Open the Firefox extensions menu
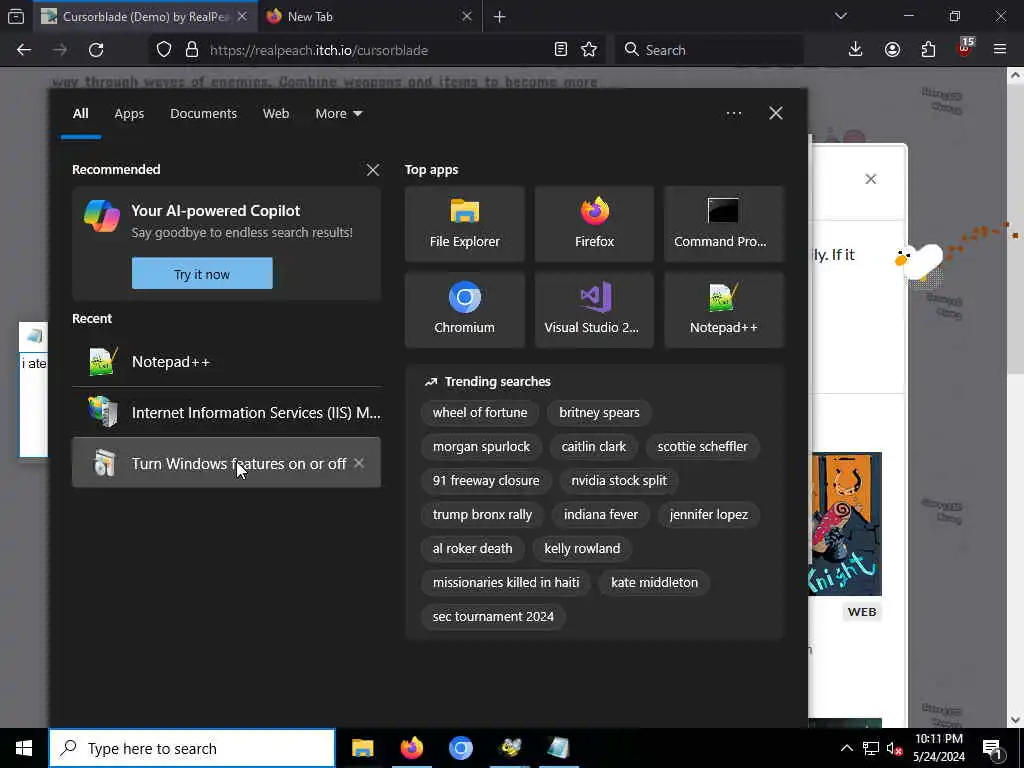 pos(928,50)
